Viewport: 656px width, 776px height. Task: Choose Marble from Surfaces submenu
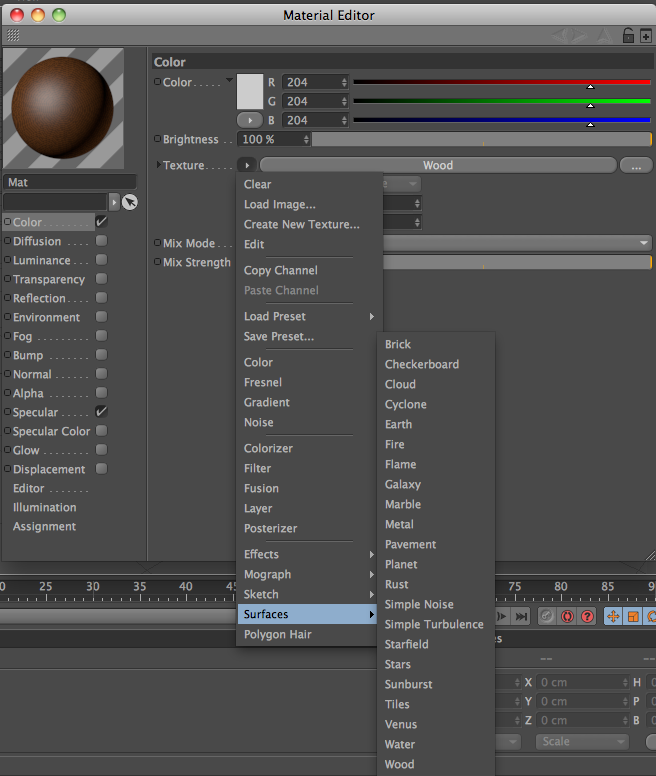point(403,504)
